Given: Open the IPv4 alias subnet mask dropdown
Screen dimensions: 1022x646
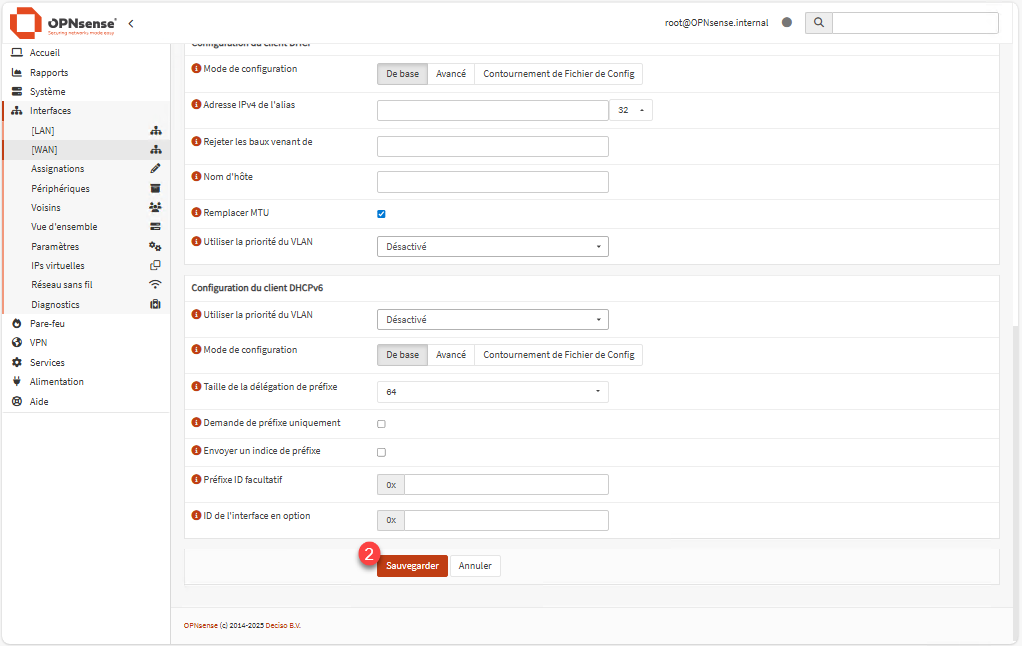Looking at the screenshot, I should click(x=630, y=110).
